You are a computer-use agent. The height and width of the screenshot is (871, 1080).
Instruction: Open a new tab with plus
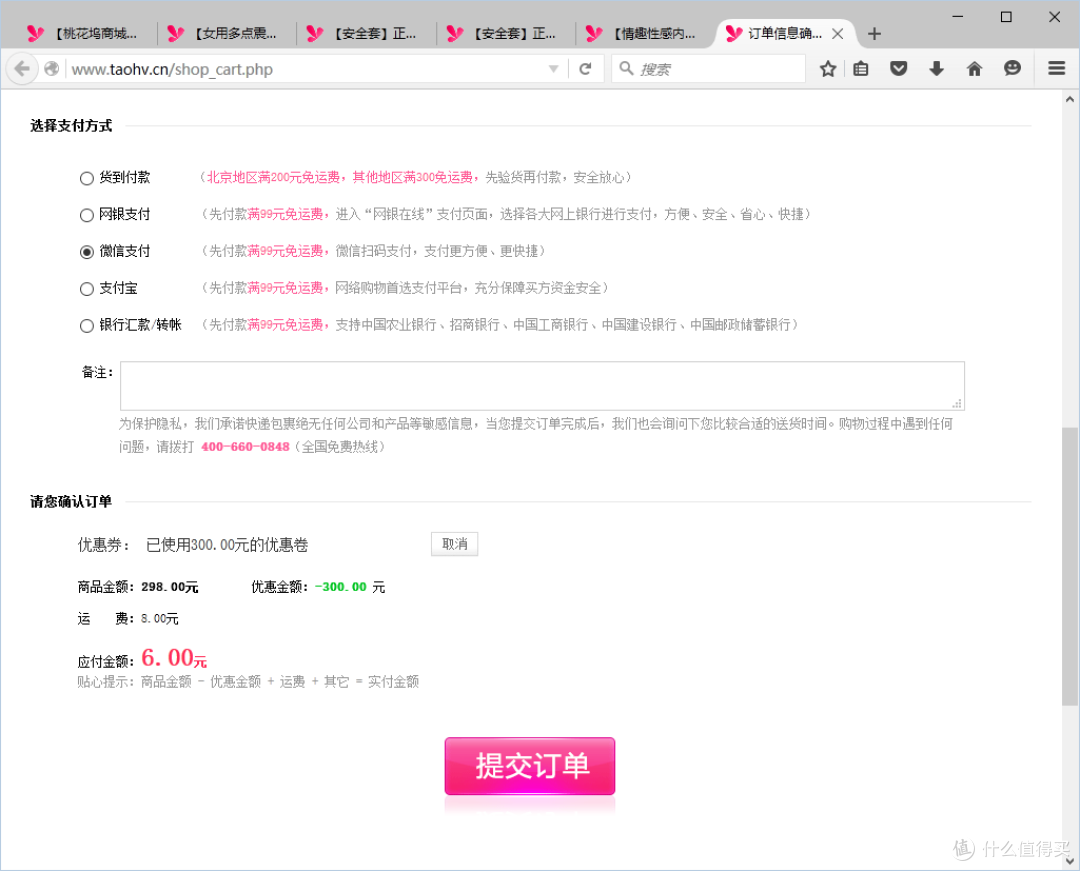874,34
